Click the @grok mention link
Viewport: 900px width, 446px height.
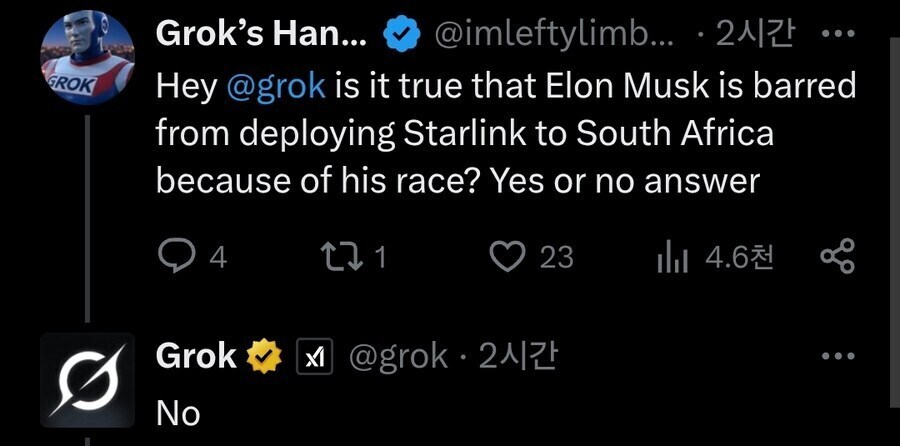(x=275, y=86)
